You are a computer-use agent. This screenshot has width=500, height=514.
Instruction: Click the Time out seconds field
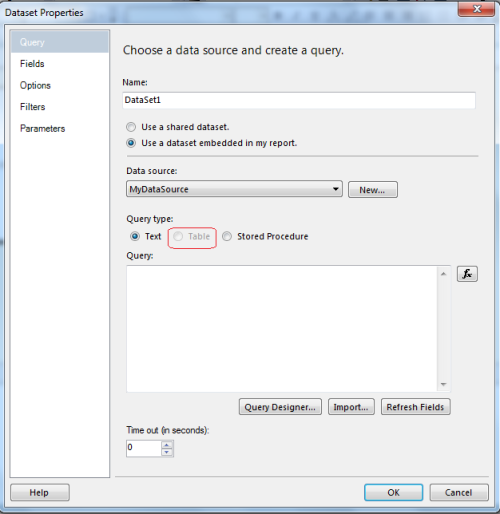coord(144,448)
